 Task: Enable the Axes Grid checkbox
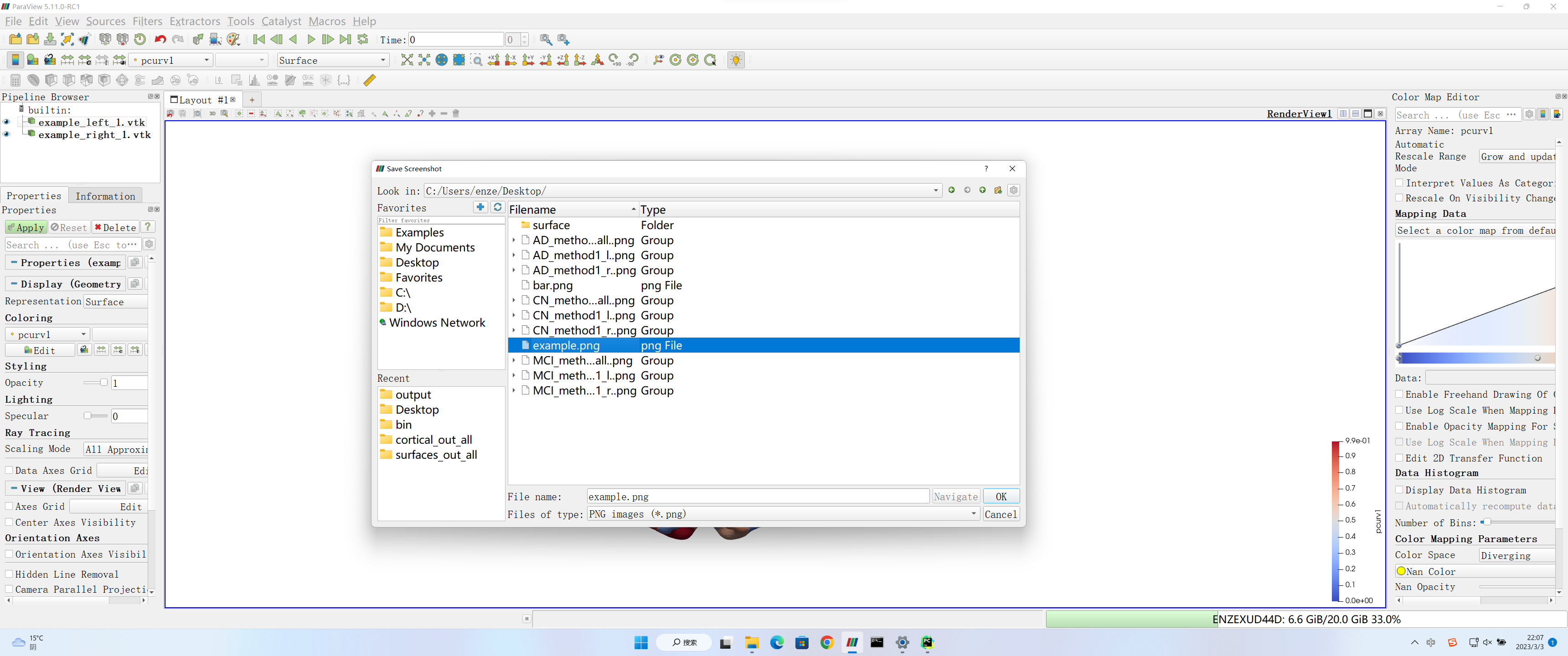tap(9, 506)
